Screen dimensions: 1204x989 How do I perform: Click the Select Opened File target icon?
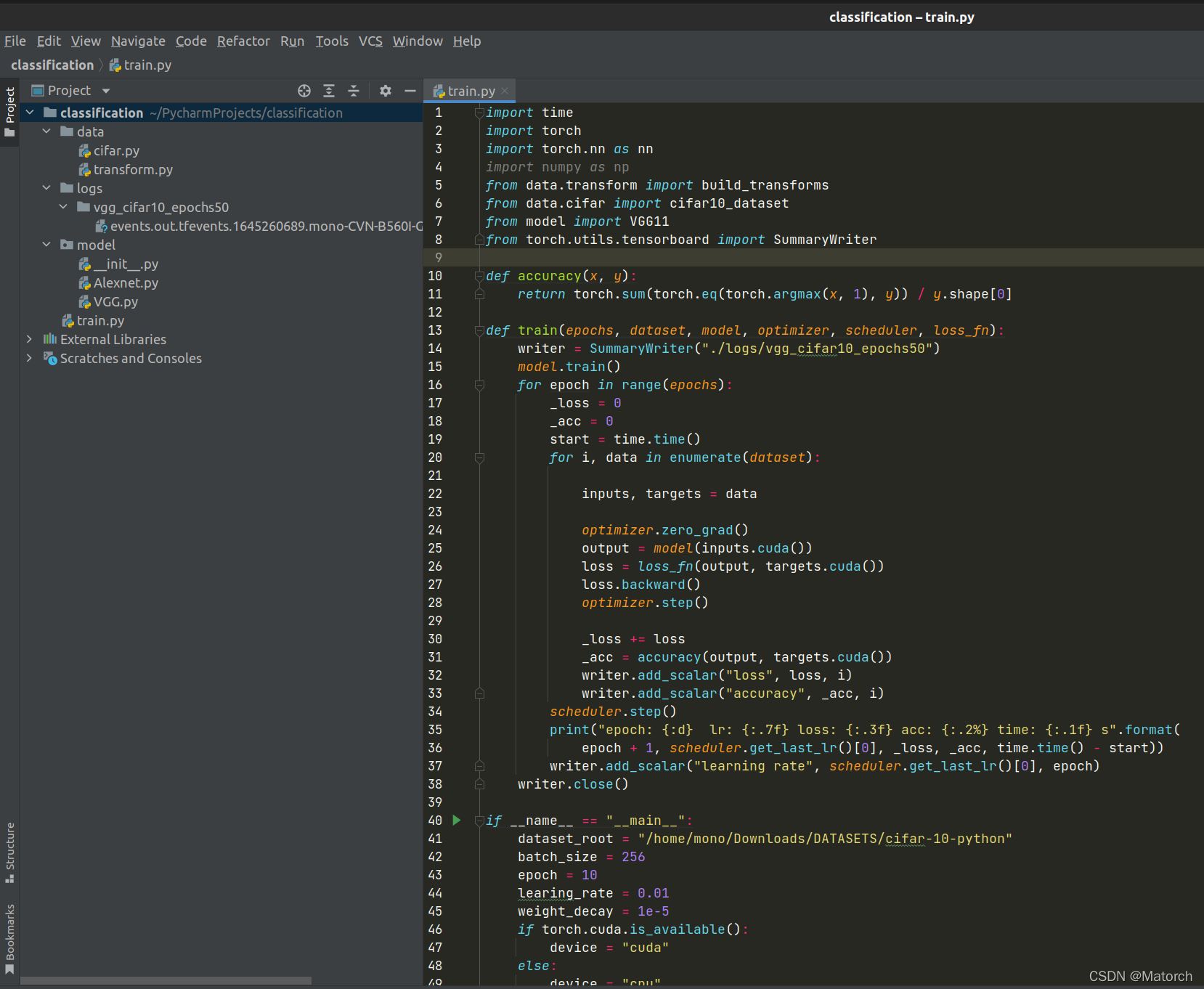304,91
